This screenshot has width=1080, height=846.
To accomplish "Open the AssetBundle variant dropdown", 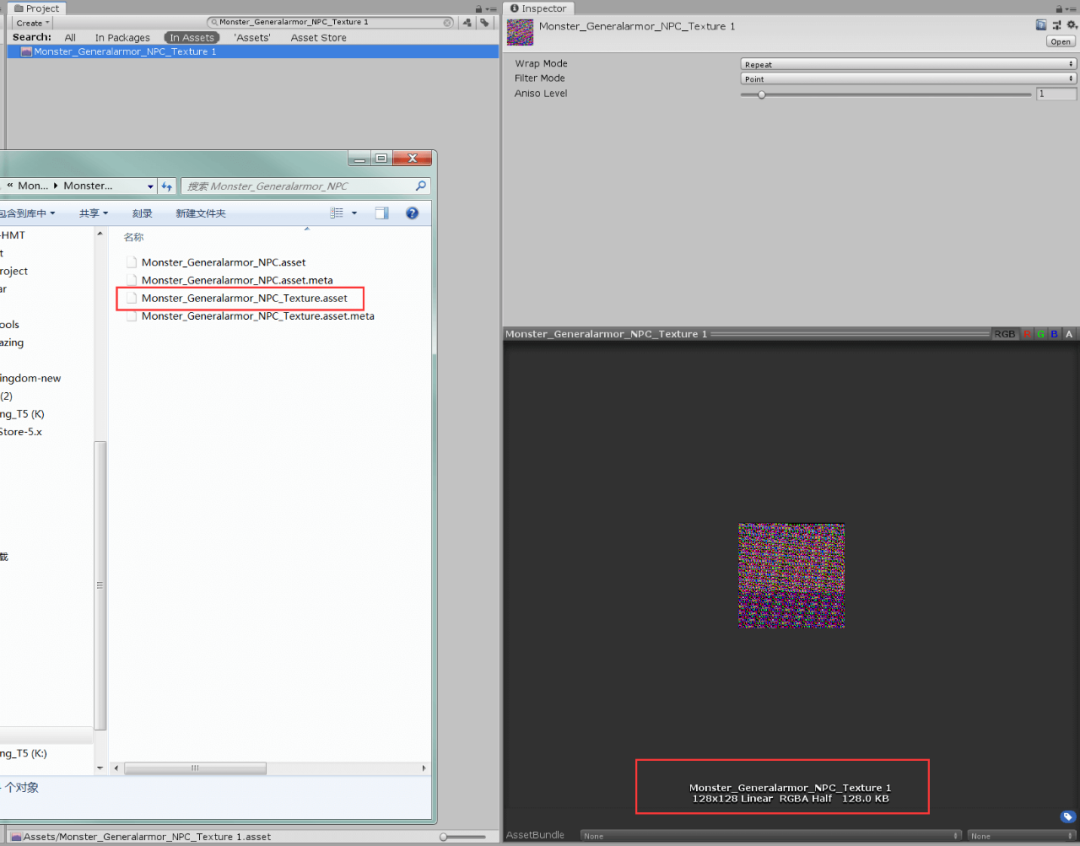I will (1022, 836).
